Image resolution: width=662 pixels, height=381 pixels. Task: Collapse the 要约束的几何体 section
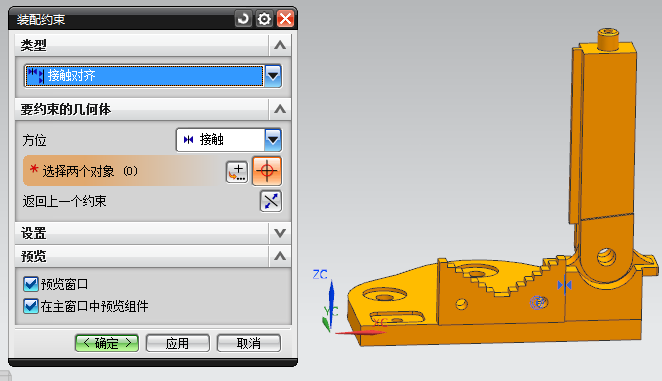280,109
